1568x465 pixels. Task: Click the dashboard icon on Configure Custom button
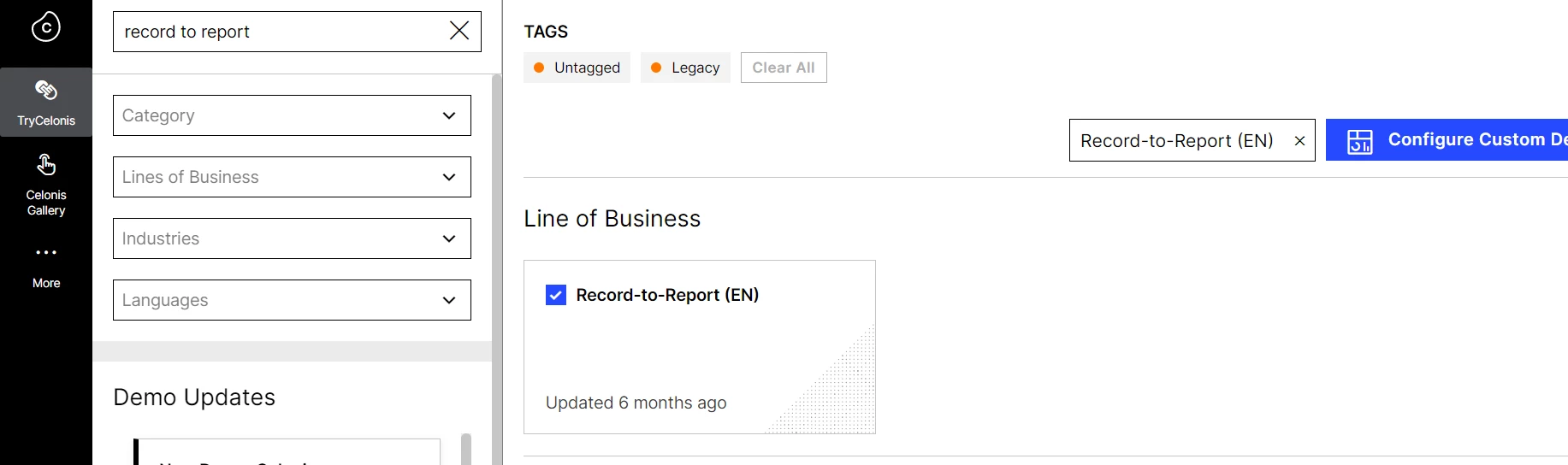(1359, 141)
